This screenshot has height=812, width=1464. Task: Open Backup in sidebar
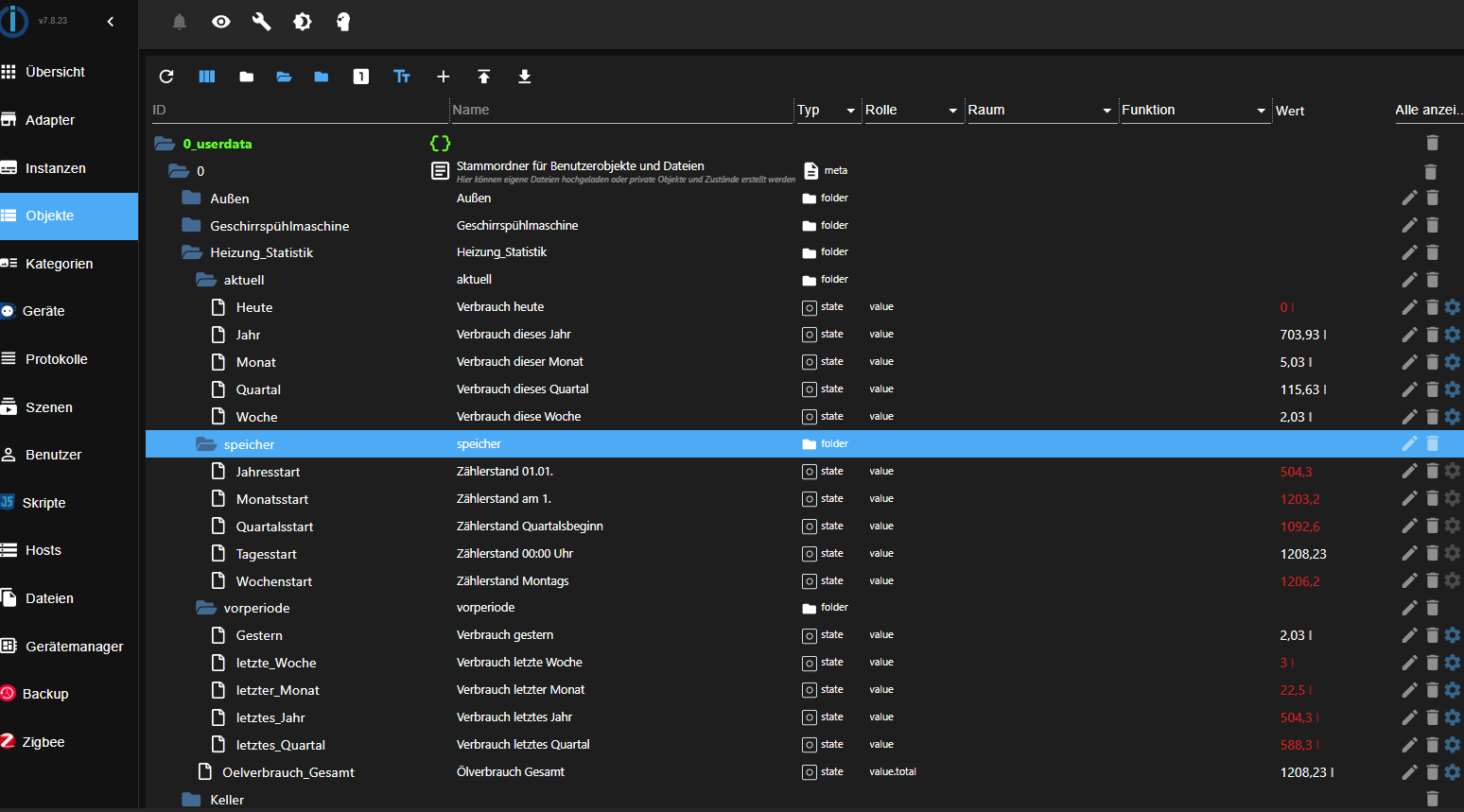pos(69,694)
